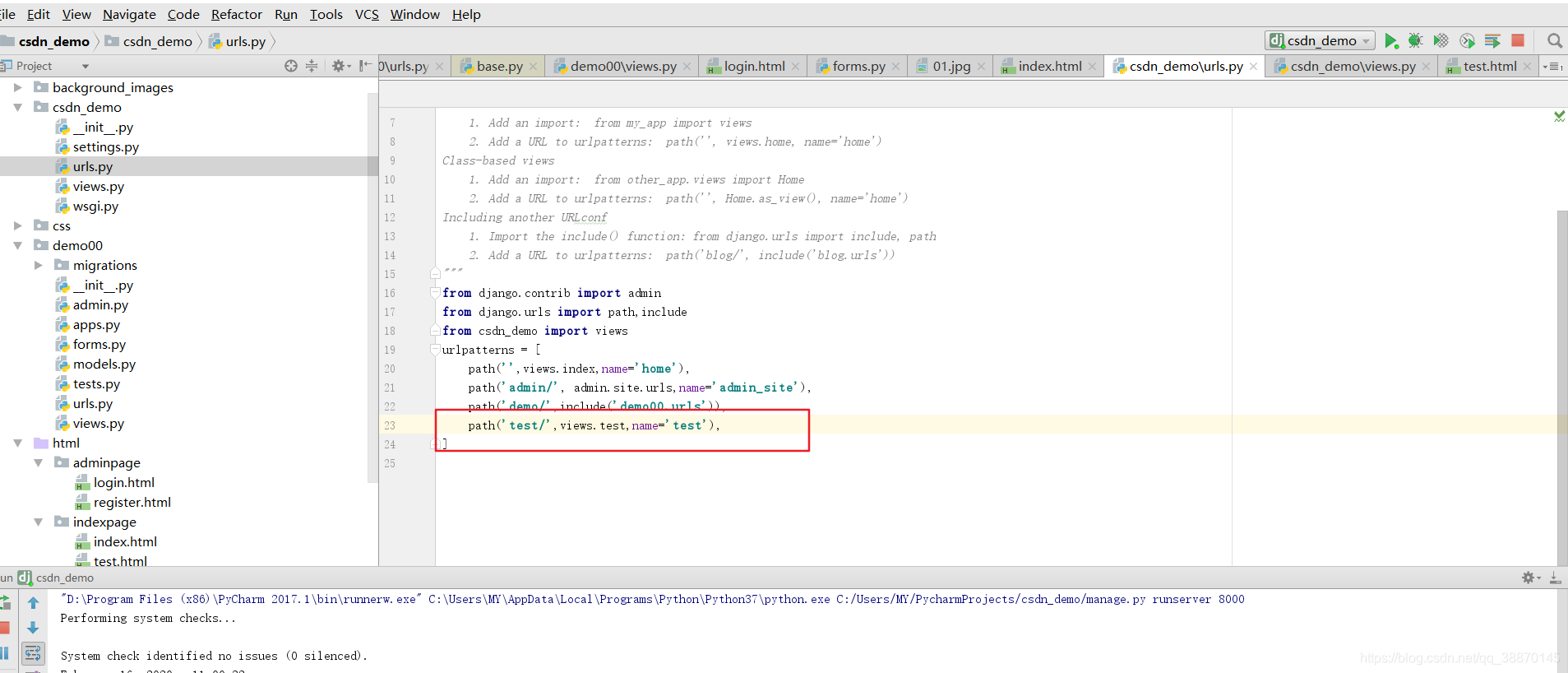Run the csdn_demo configuration
Screen dimensions: 1568x673
coord(1390,41)
